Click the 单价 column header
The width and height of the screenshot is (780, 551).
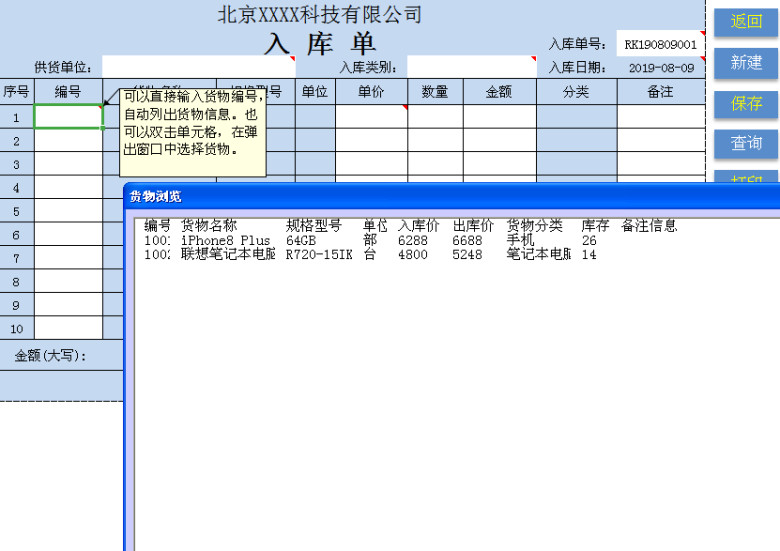[x=371, y=92]
